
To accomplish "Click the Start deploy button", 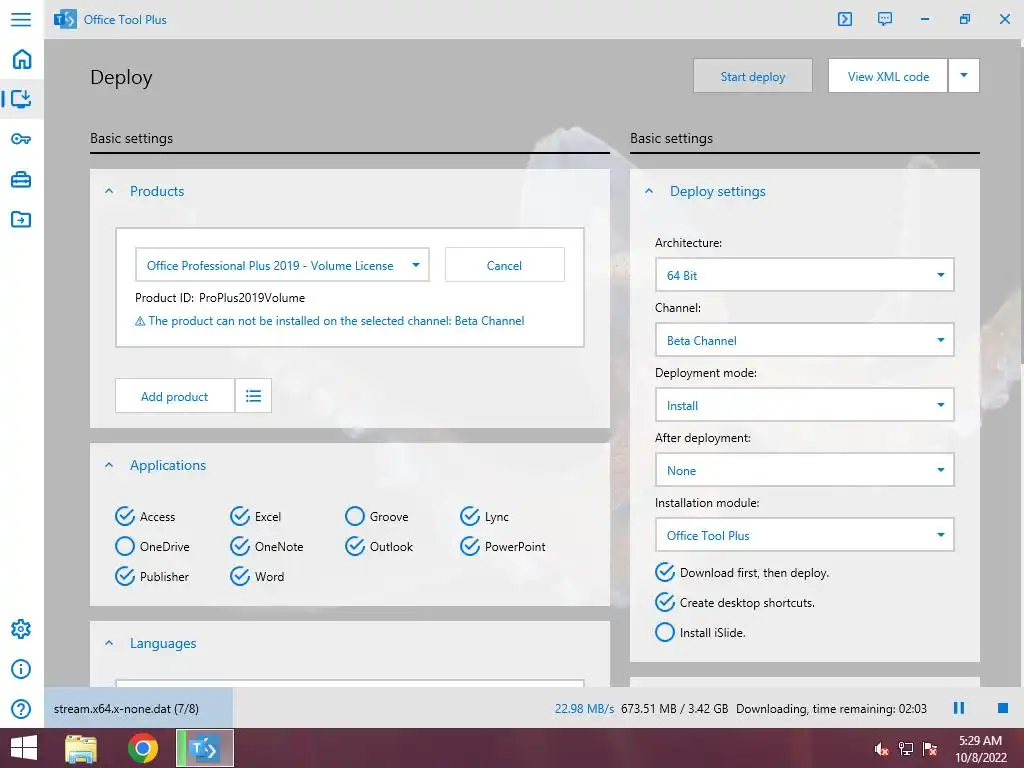I will coord(753,76).
